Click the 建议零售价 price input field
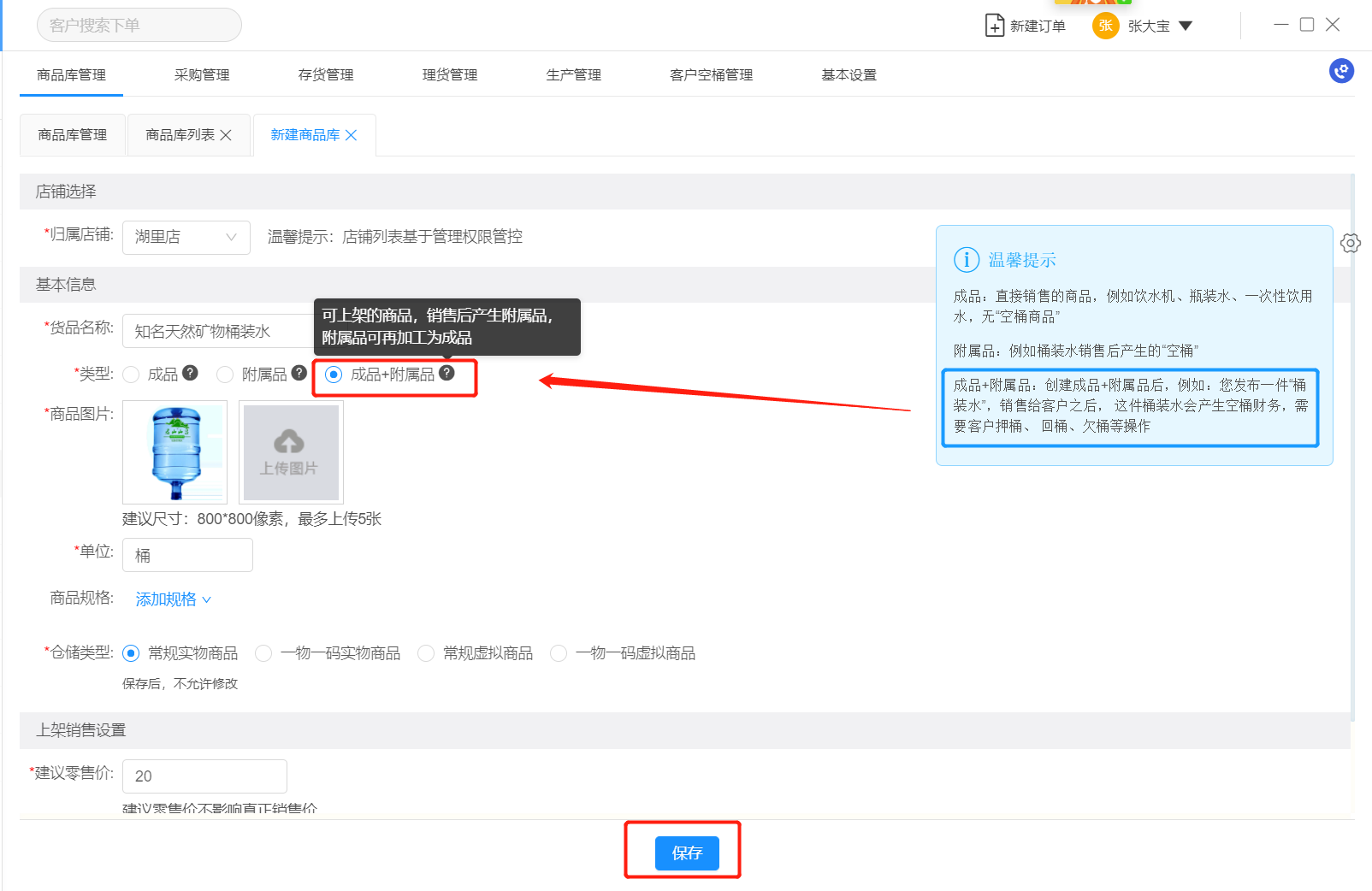The width and height of the screenshot is (1372, 891). tap(204, 776)
